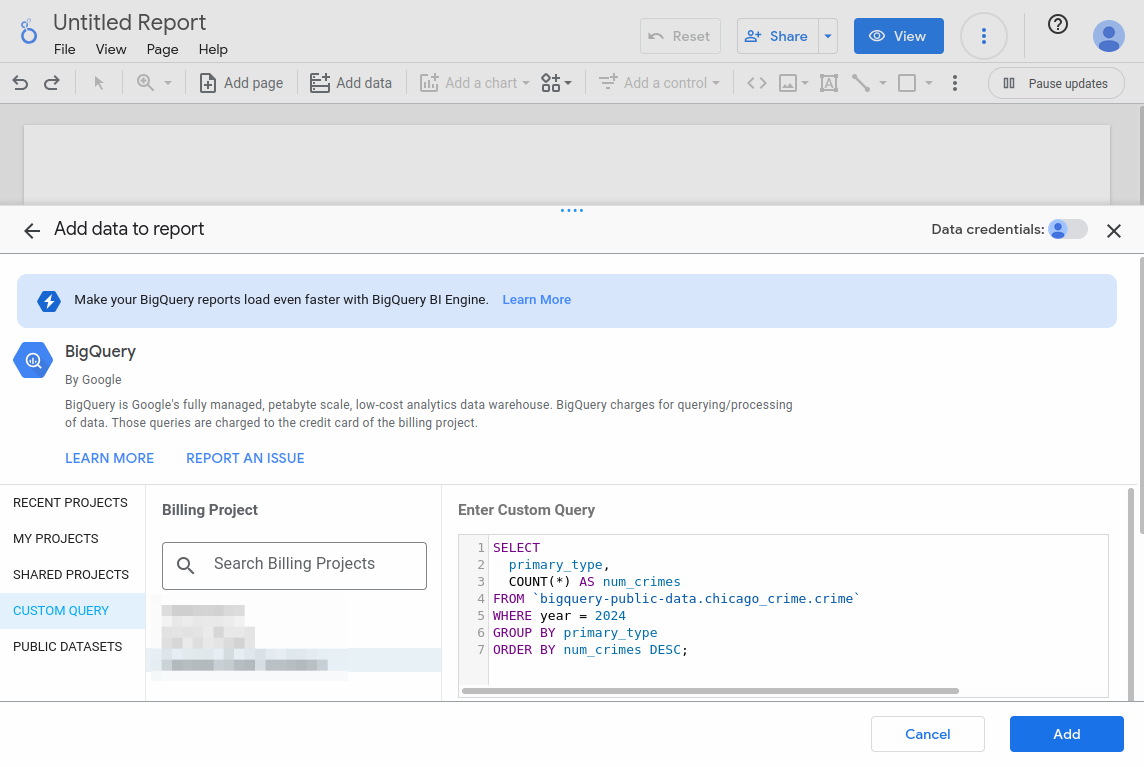Select MY PROJECTS tab
The width and height of the screenshot is (1144, 767).
[x=55, y=539]
